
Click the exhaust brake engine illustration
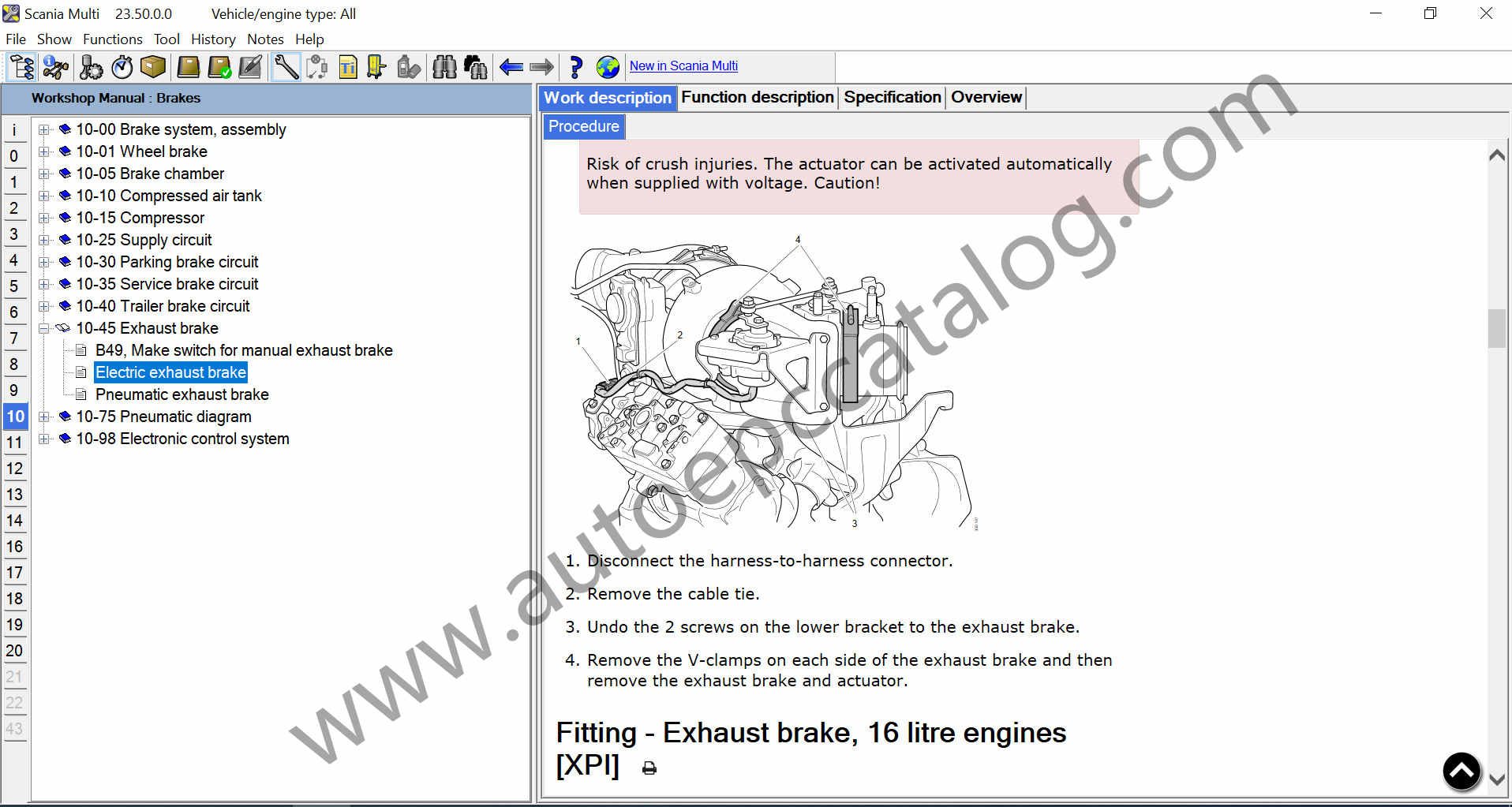pos(773,383)
